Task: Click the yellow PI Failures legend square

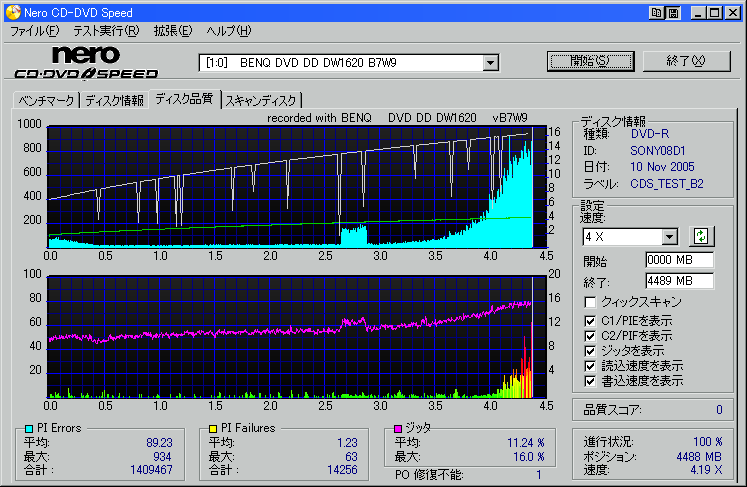Action: [212, 429]
